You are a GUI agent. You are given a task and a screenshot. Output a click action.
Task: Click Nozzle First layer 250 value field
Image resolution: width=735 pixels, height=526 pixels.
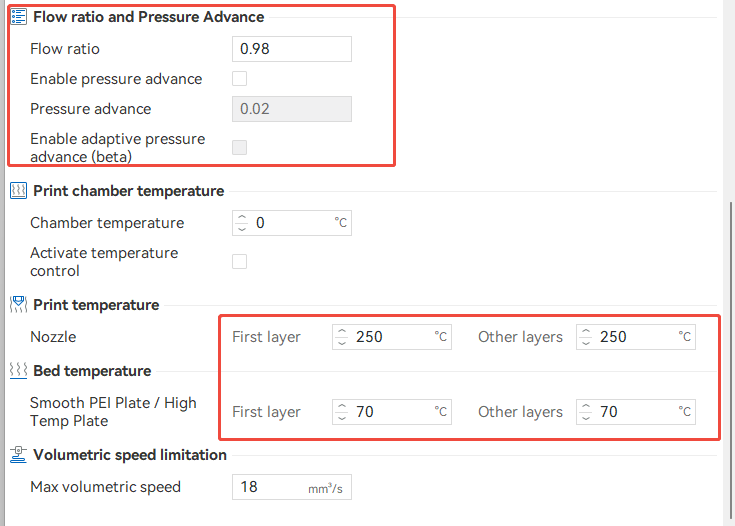390,337
